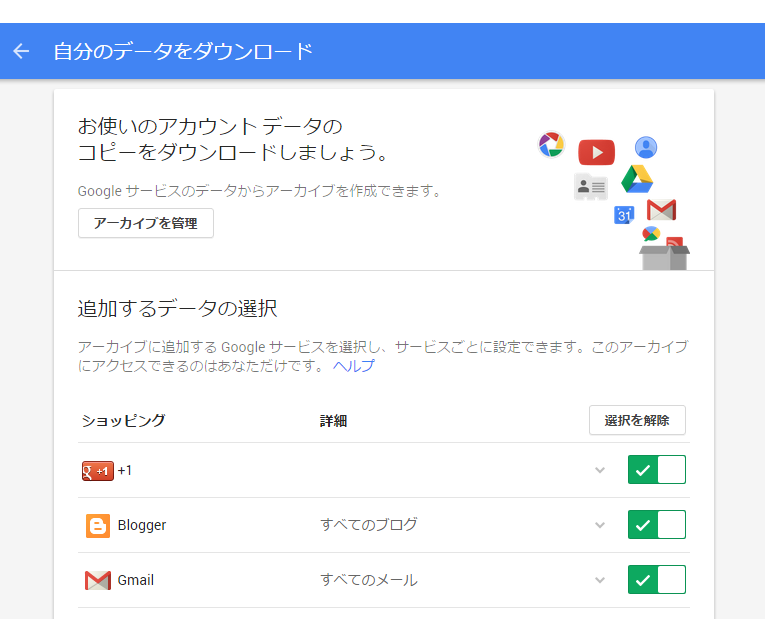Click the gray contacts card icon
765x619 pixels.
[590, 186]
